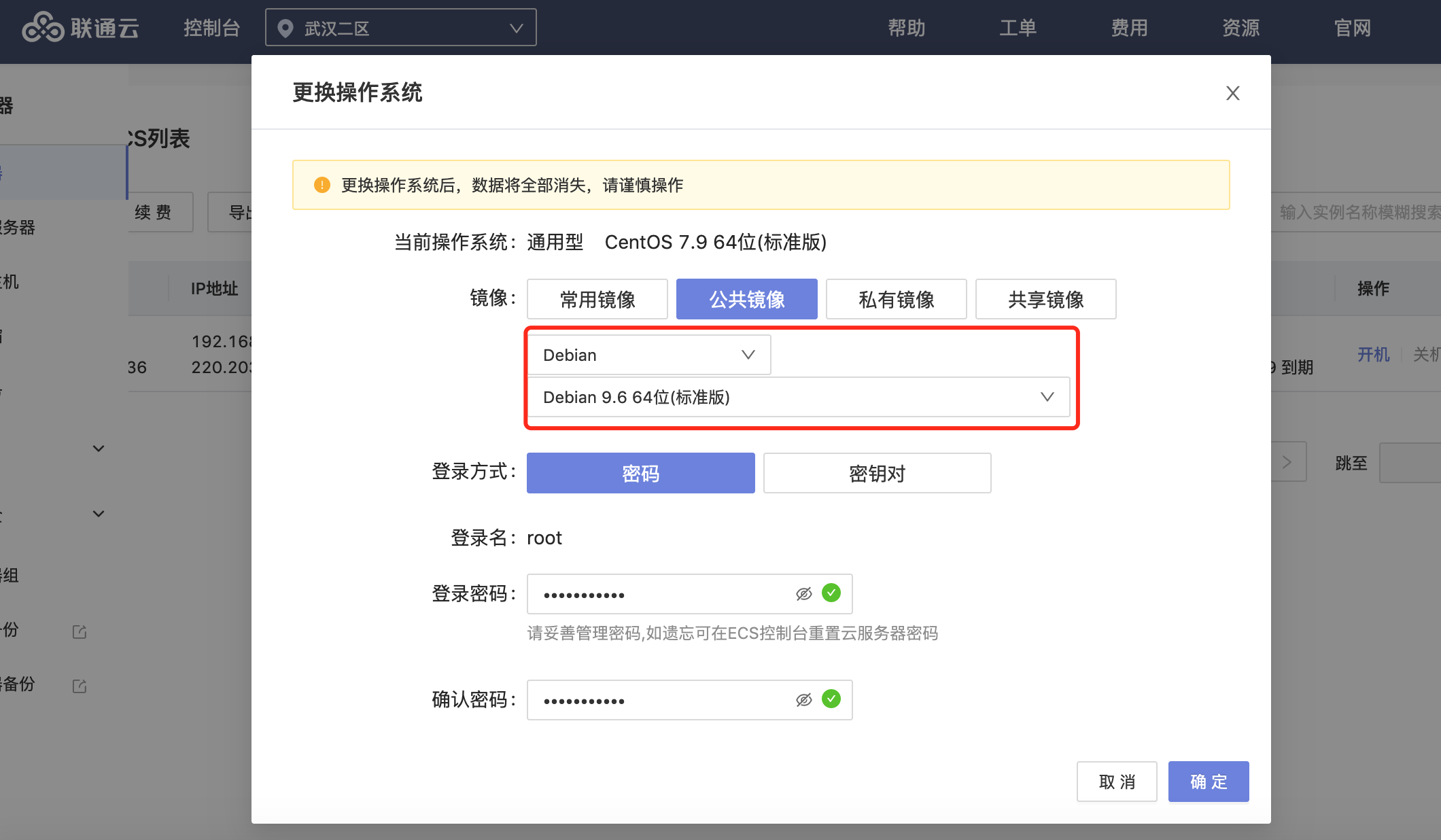Select 密钥对 login method
Viewport: 1441px width, 840px height.
[877, 473]
